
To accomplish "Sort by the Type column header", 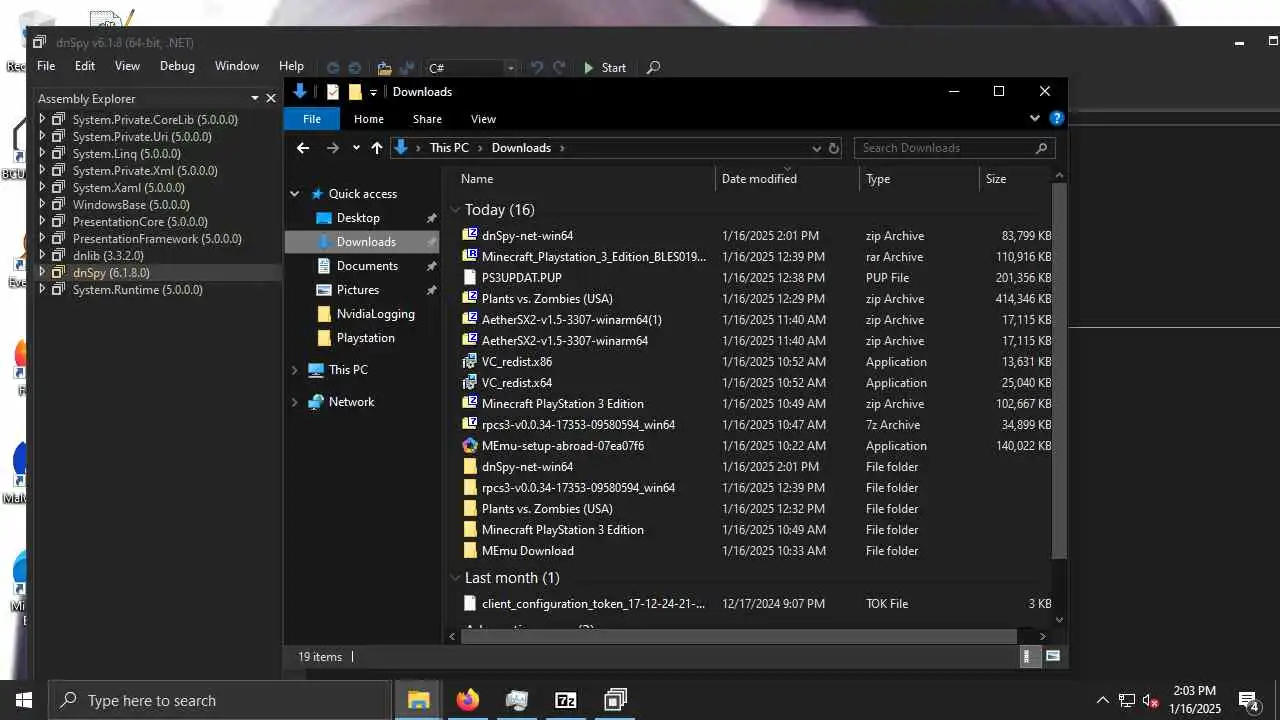I will pyautogui.click(x=919, y=179).
